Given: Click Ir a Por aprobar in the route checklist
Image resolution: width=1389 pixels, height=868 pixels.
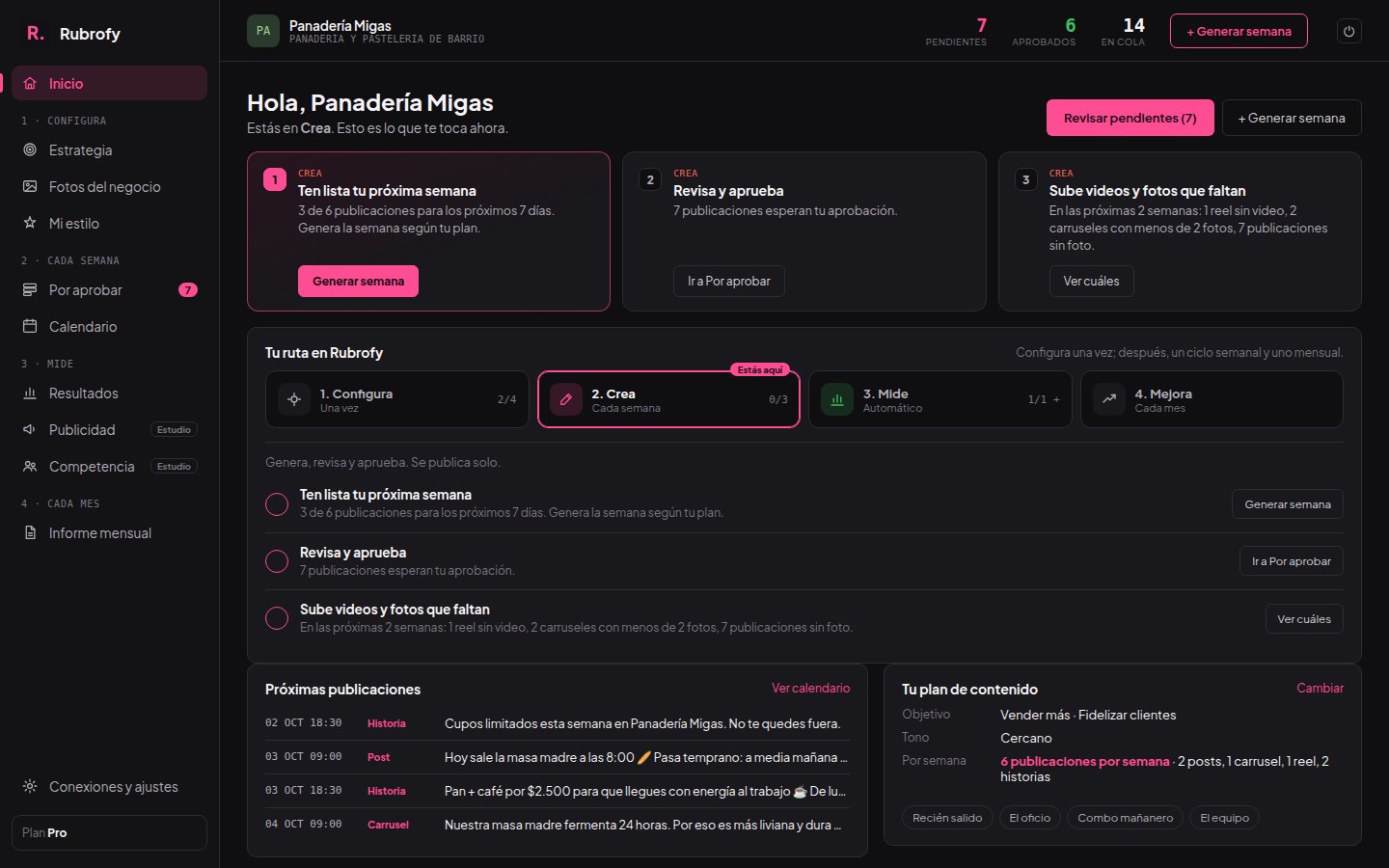Looking at the screenshot, I should tap(1291, 561).
